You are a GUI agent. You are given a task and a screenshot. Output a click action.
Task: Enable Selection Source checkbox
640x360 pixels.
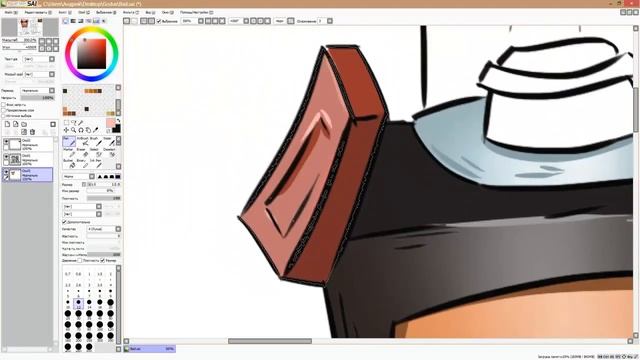pos(4,116)
